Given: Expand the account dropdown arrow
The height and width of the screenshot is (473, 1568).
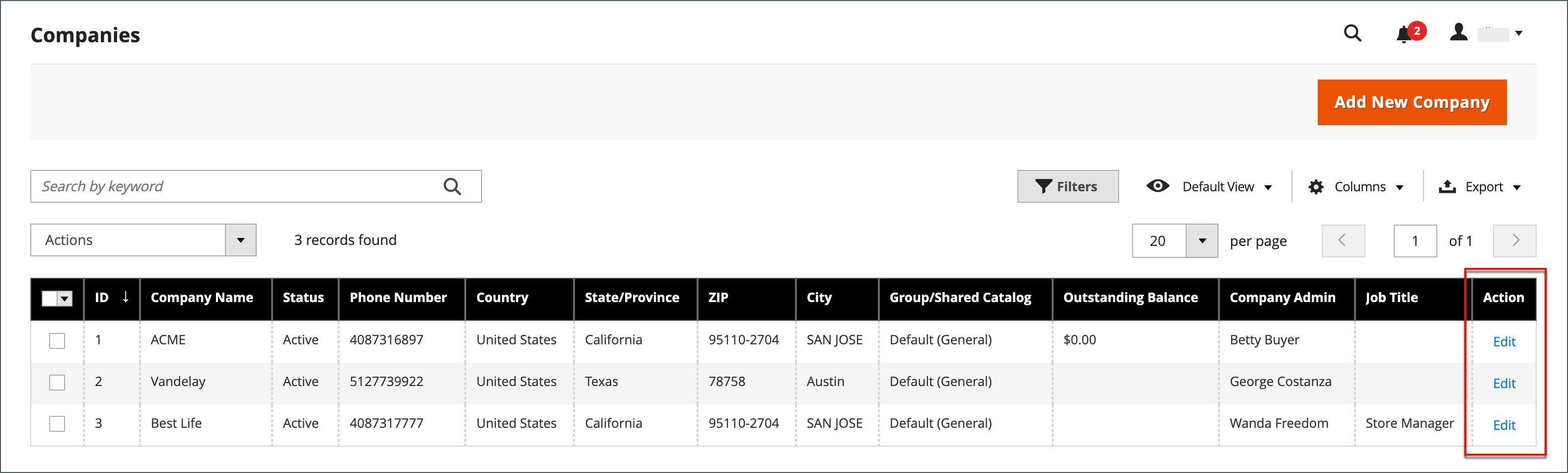Looking at the screenshot, I should pyautogui.click(x=1519, y=33).
